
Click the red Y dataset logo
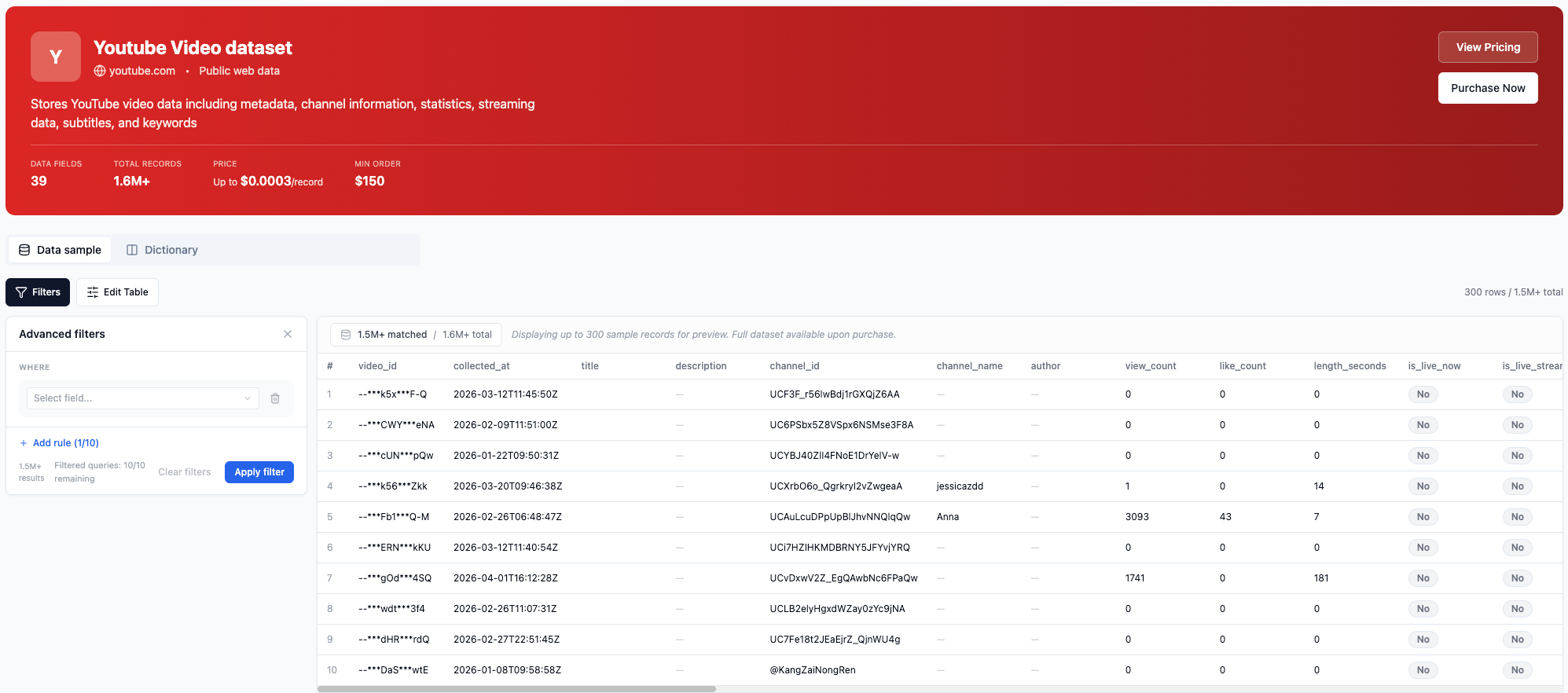click(56, 57)
